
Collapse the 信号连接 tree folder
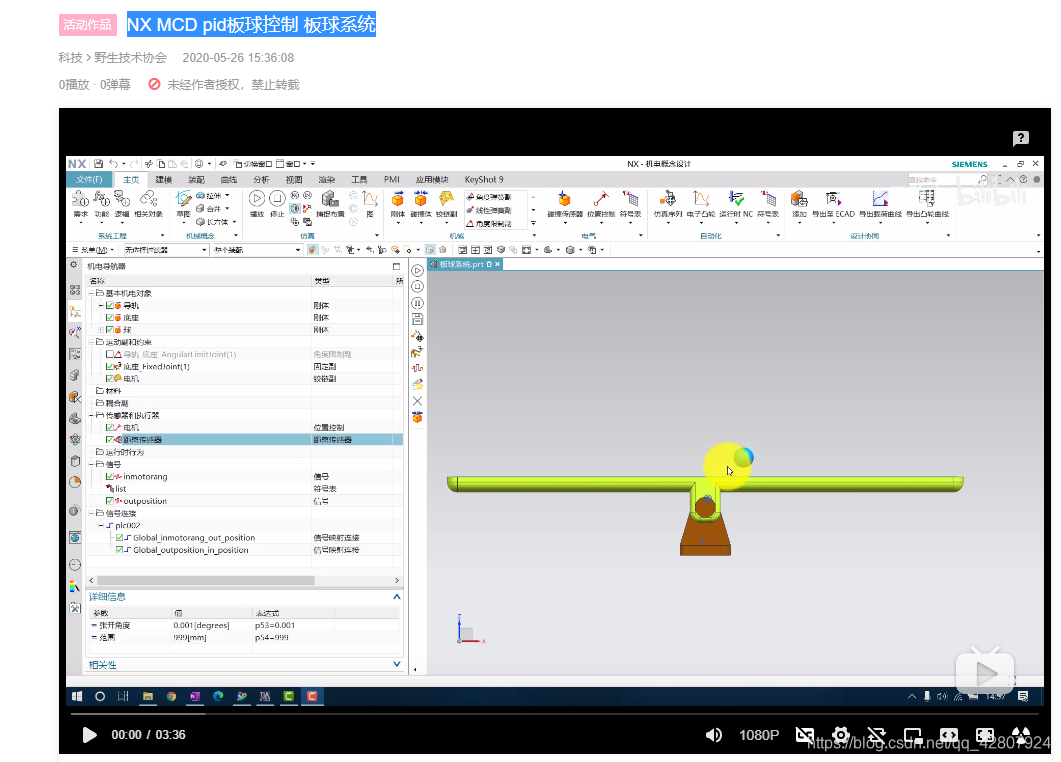point(91,513)
